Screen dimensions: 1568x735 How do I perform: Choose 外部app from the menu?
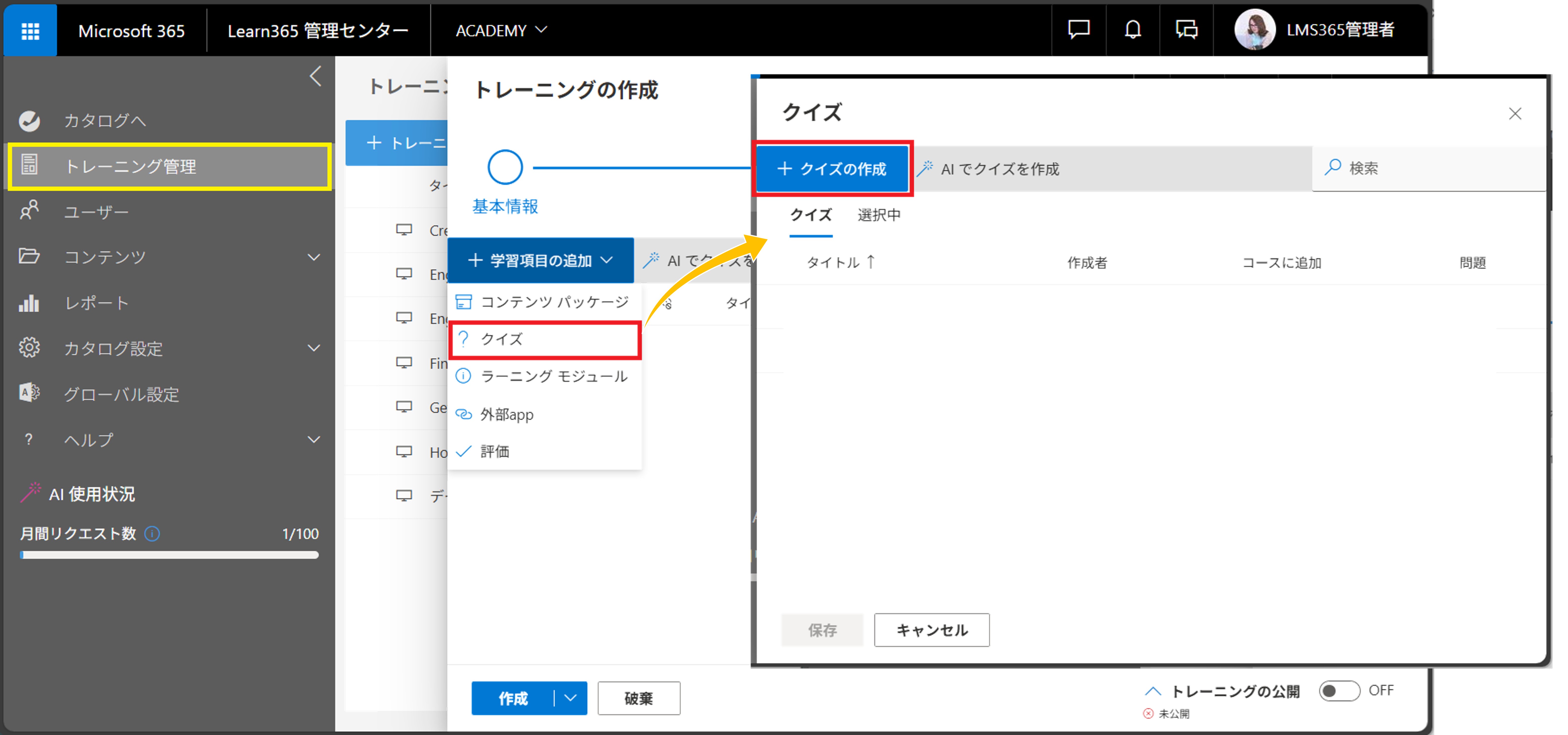tap(545, 414)
